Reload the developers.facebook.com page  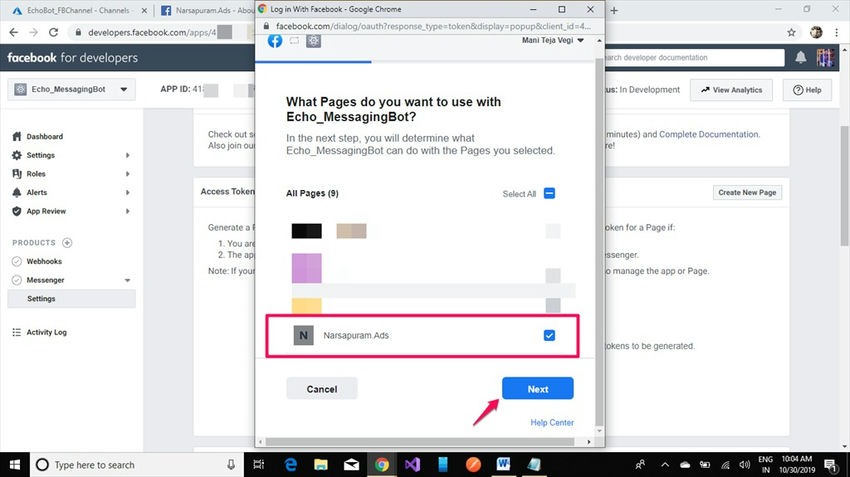point(53,33)
